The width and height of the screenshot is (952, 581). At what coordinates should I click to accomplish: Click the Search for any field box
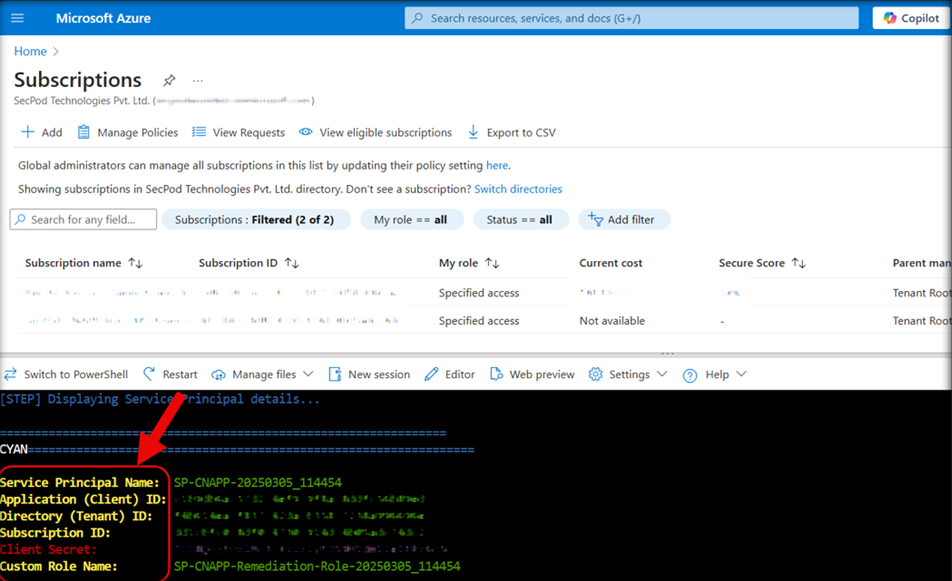pos(83,219)
